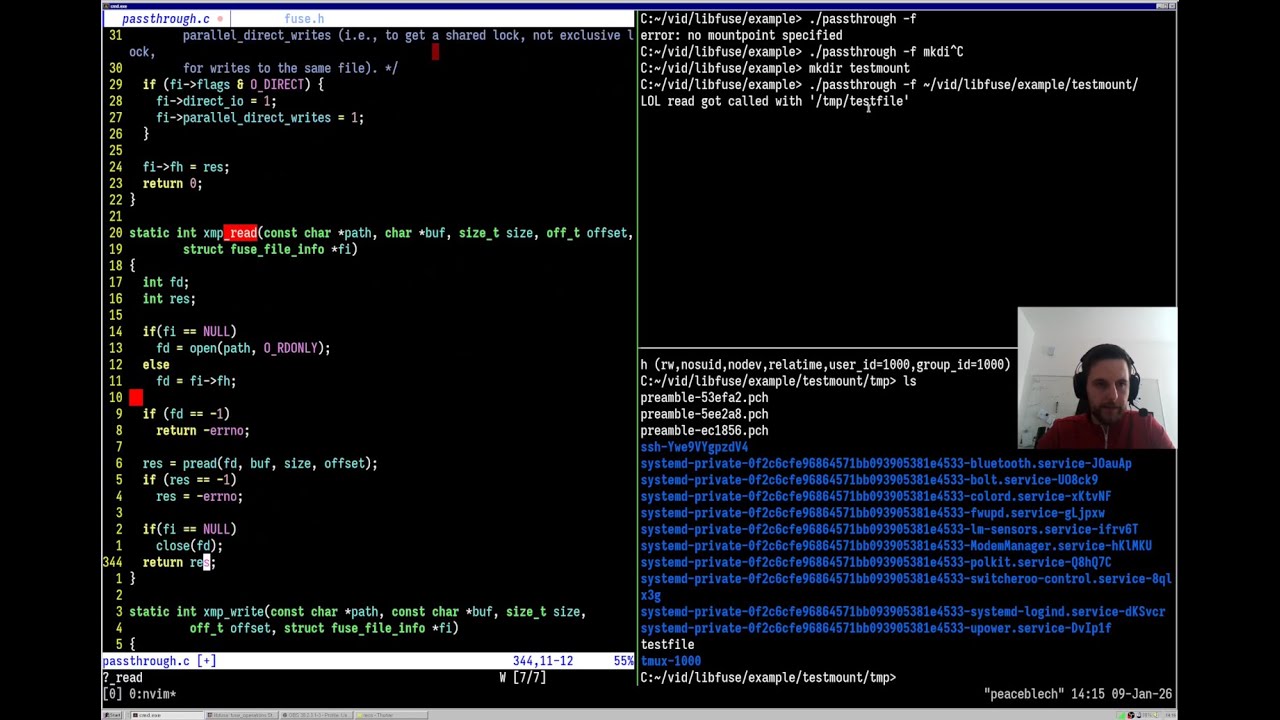The height and width of the screenshot is (720, 1280).
Task: Click the '?_read' search command line
Action: [x=122, y=678]
